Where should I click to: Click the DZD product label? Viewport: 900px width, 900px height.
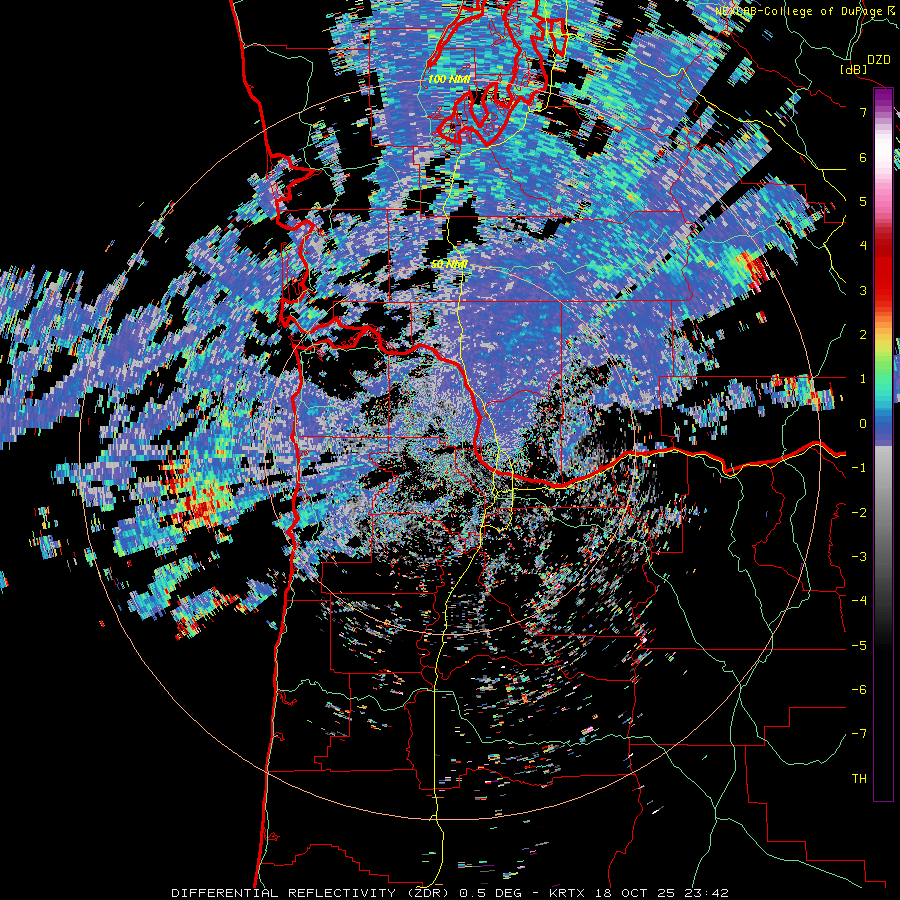[879, 60]
